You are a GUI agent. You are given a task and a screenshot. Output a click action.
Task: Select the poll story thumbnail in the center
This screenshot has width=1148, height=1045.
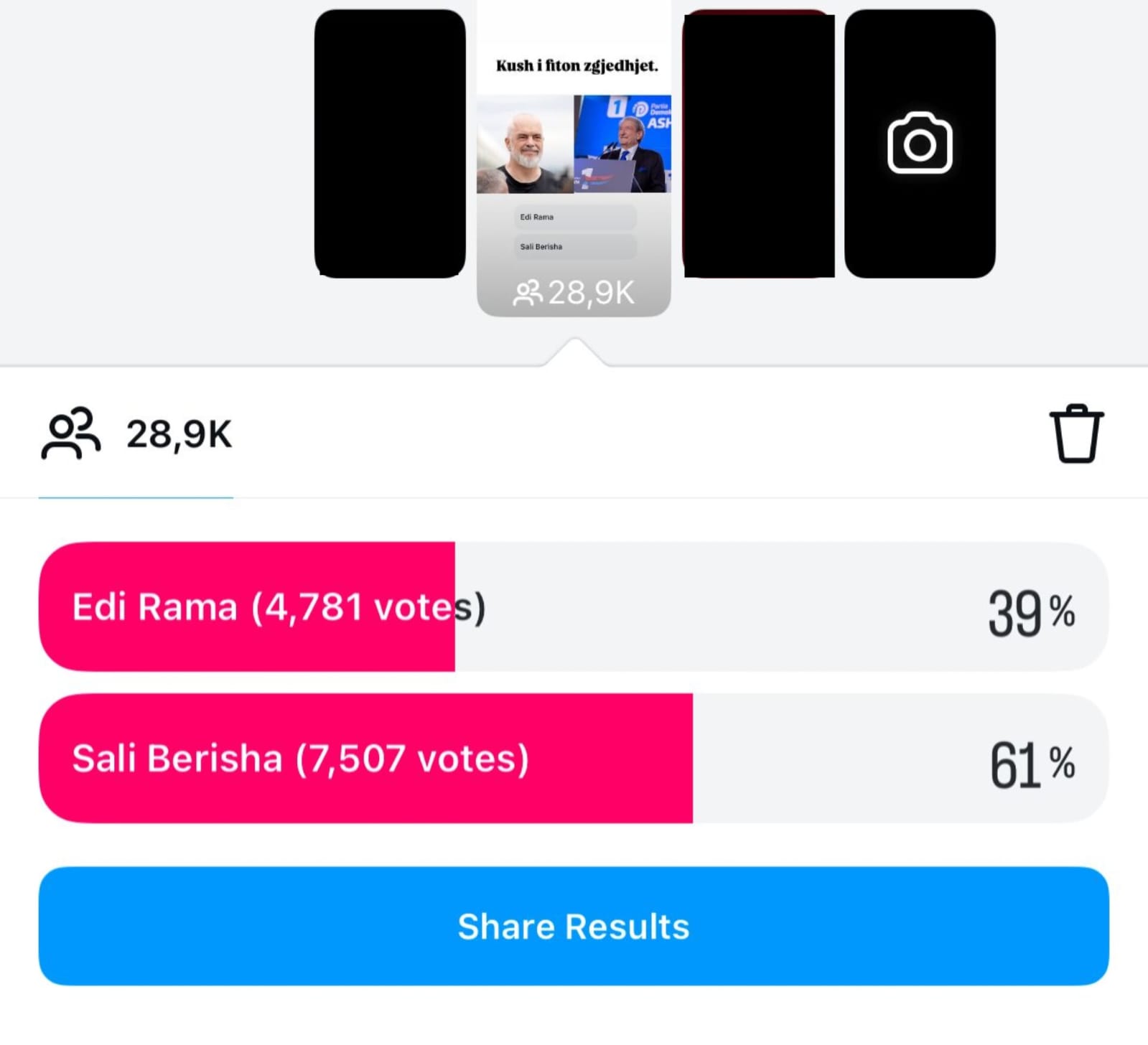pyautogui.click(x=574, y=158)
